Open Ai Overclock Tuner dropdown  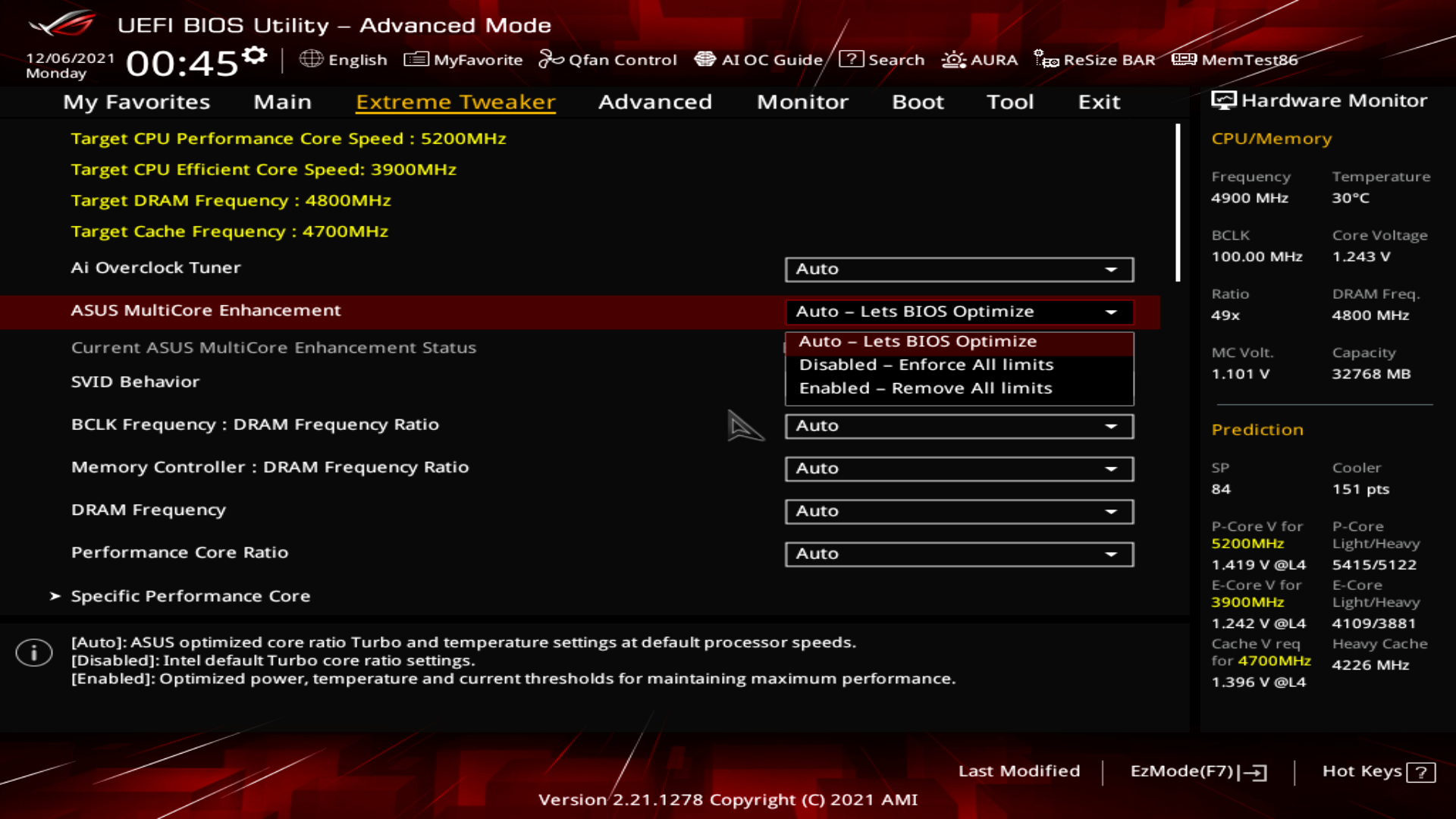coord(959,269)
